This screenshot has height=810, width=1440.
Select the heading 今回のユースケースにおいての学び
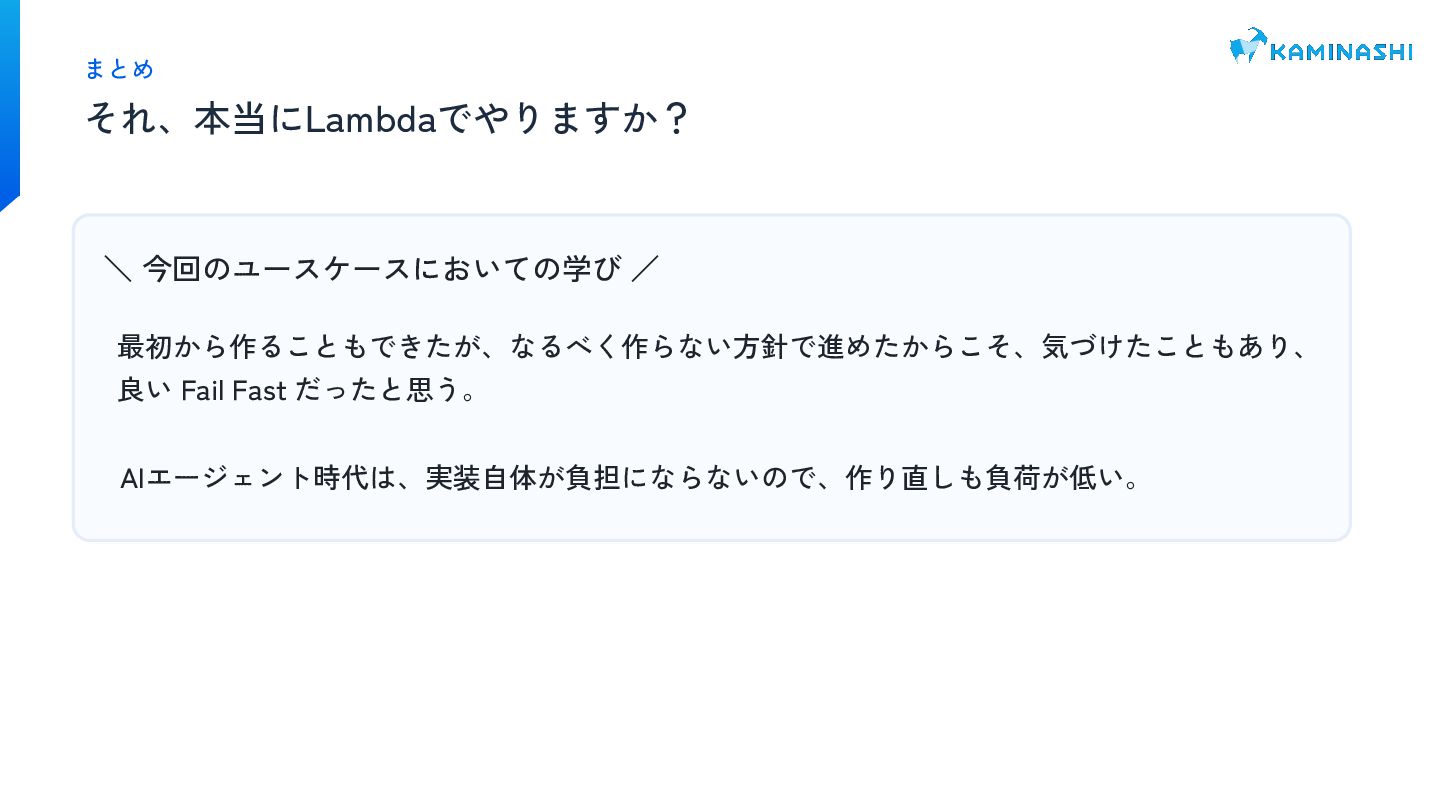coord(382,269)
